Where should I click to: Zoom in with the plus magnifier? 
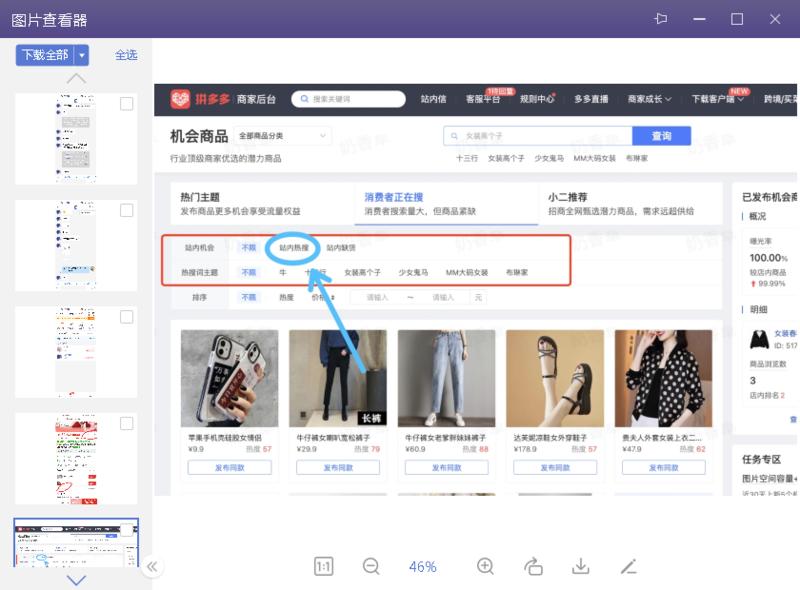click(x=485, y=567)
